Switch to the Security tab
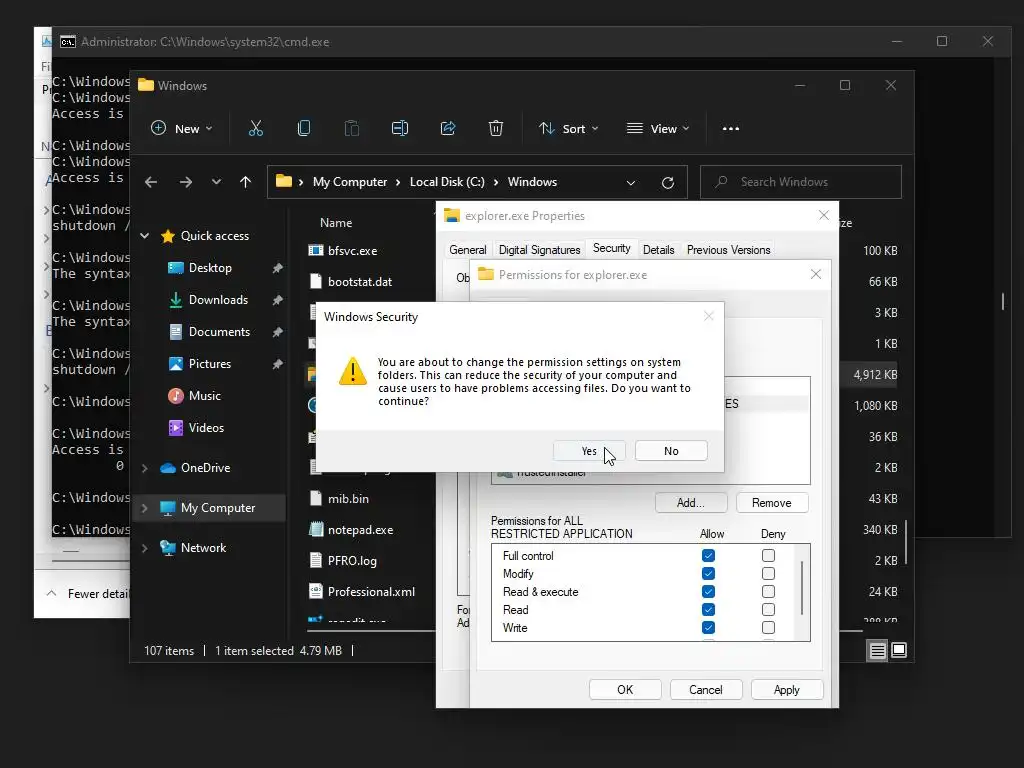This screenshot has height=768, width=1024. point(612,249)
